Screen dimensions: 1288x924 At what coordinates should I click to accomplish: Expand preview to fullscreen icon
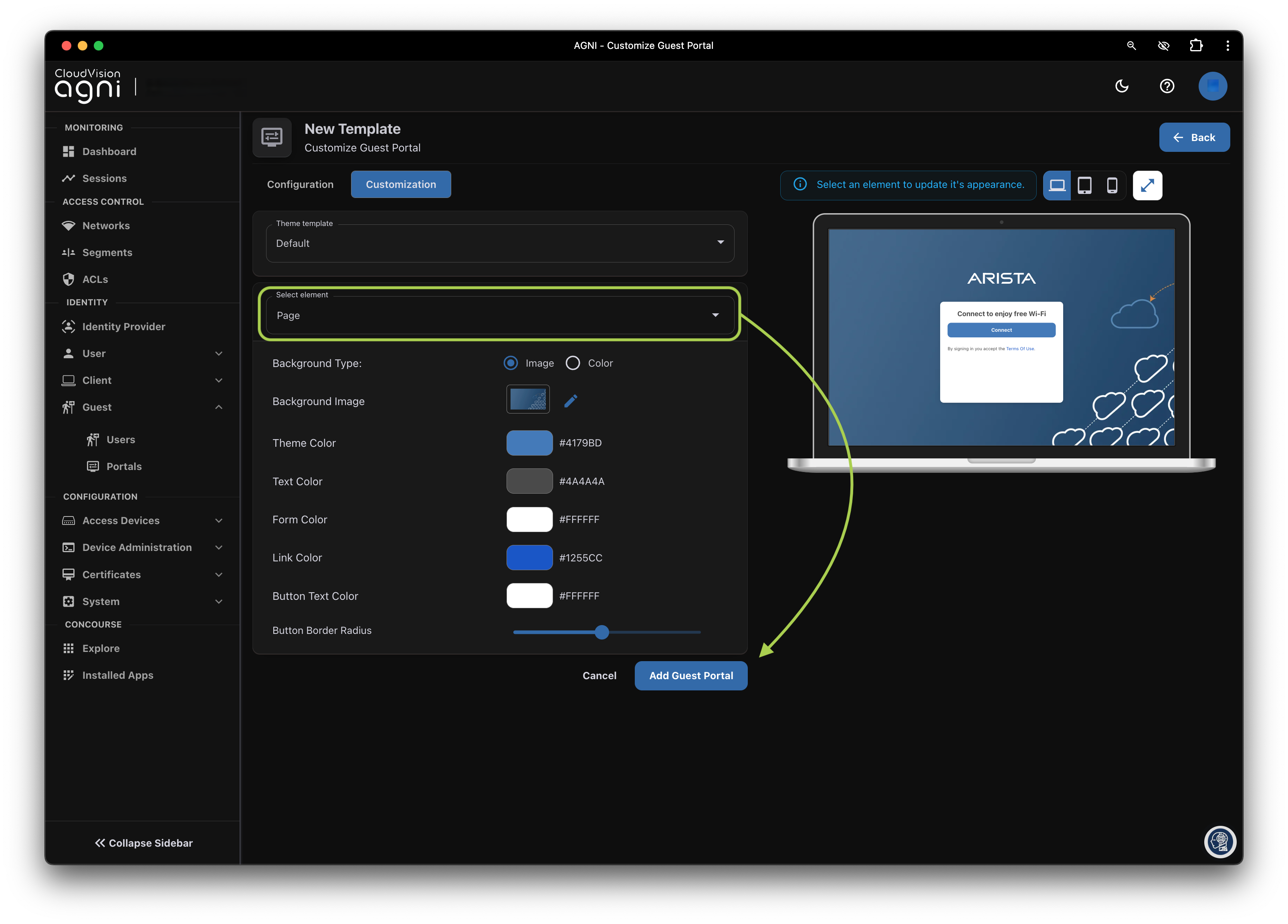click(1147, 185)
